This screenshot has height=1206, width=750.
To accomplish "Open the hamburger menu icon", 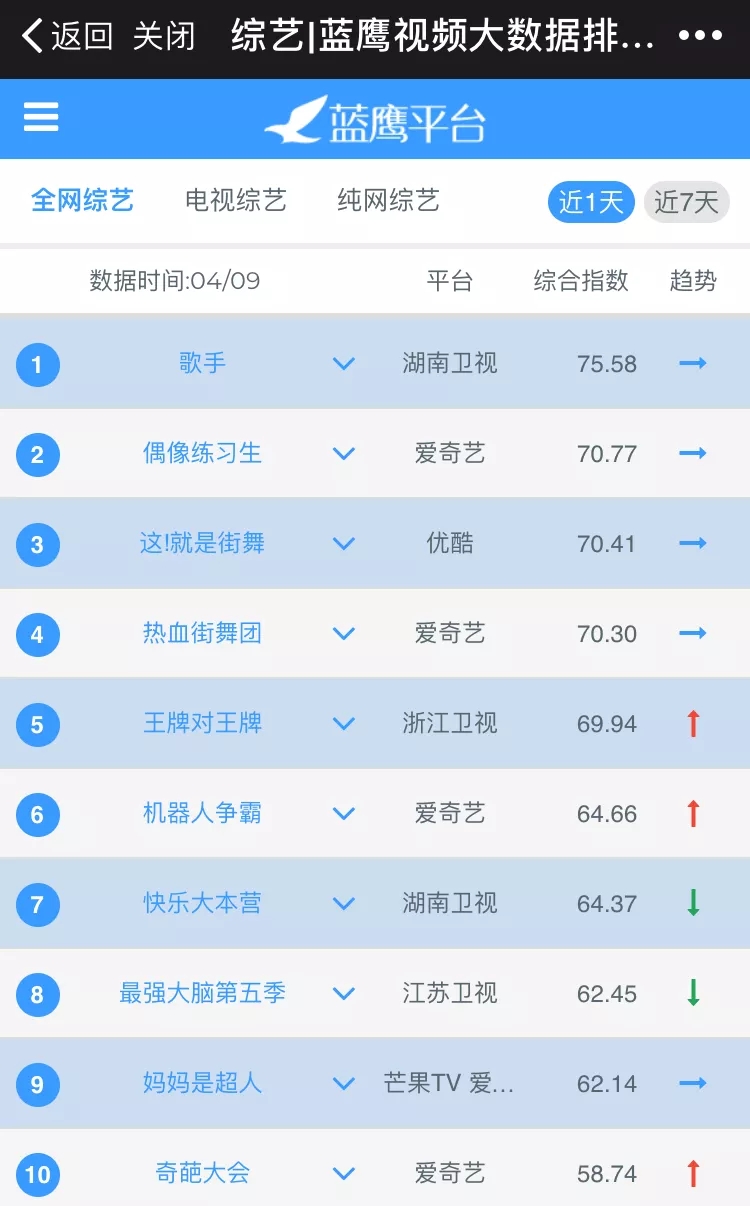I will 41,118.
